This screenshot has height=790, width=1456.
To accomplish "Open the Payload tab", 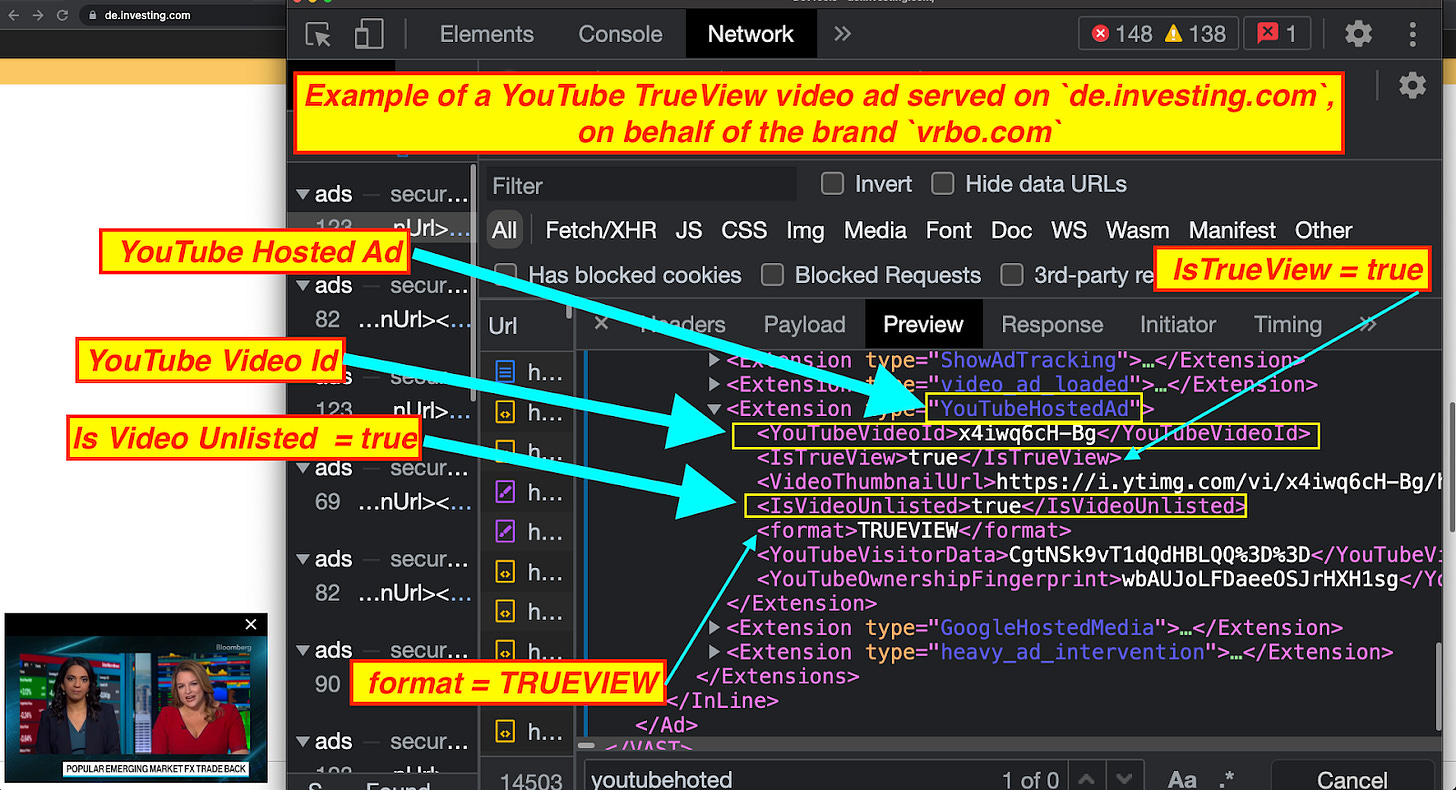I will 804,325.
